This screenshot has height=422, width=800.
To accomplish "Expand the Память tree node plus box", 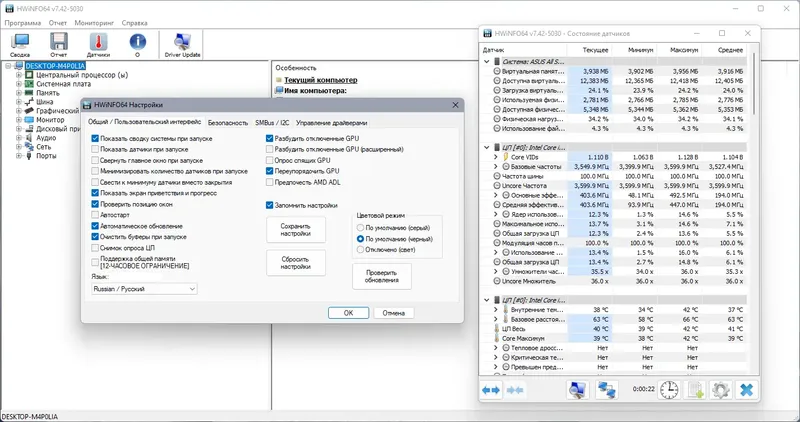I will coord(19,93).
